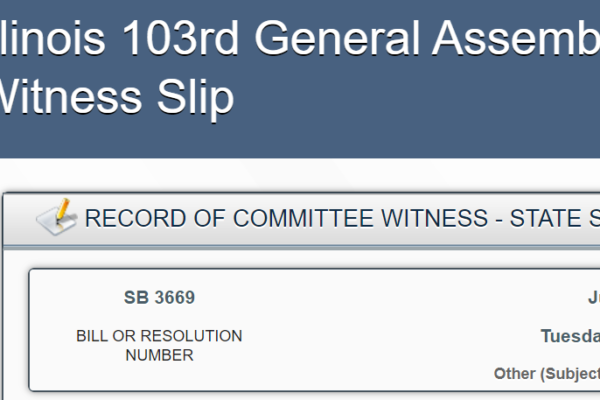Click empty blue banner area below Witness Slip
This screenshot has width=600, height=400.
tap(300, 140)
